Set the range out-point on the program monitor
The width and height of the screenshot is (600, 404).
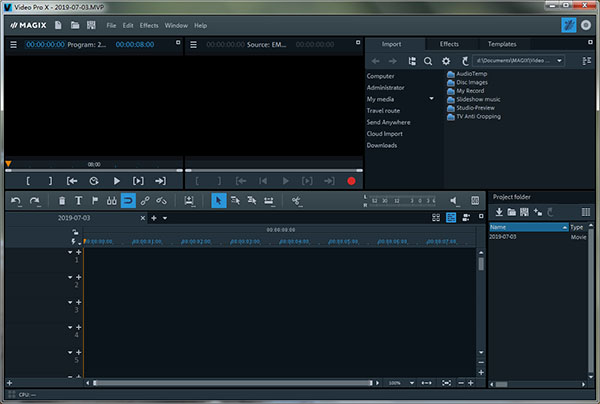coord(50,181)
